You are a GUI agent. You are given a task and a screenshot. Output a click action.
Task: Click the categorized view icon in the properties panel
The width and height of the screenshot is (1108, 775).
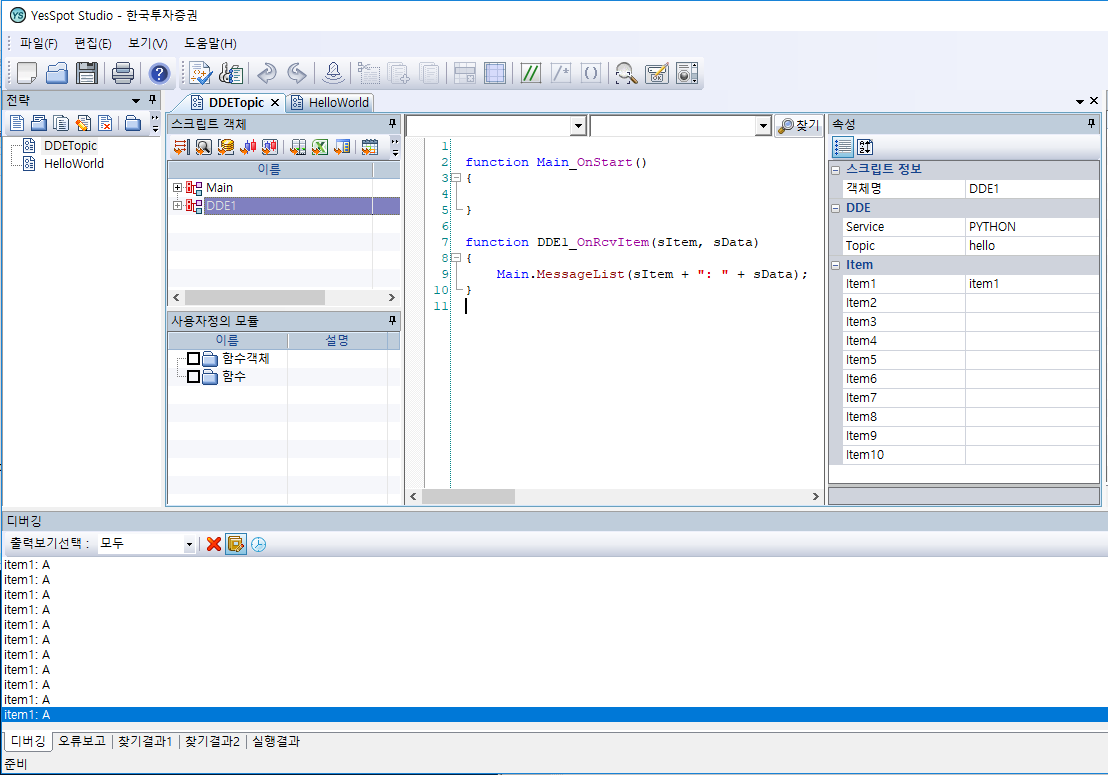click(843, 147)
